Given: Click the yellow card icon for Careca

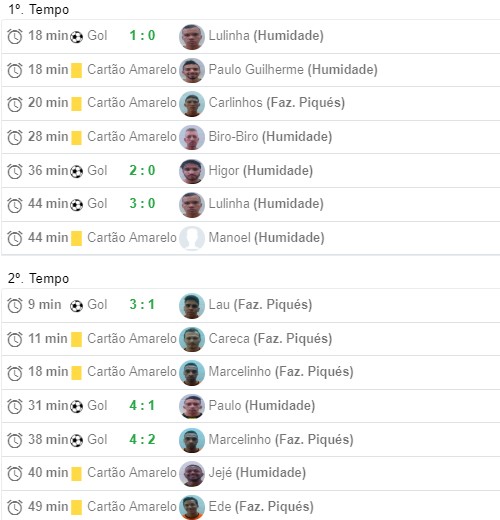Looking at the screenshot, I should pyautogui.click(x=76, y=339).
